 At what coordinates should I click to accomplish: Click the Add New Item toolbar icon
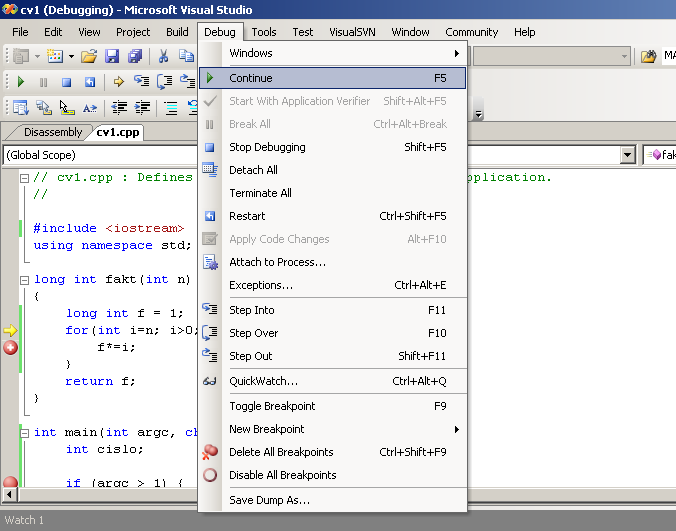[55, 56]
